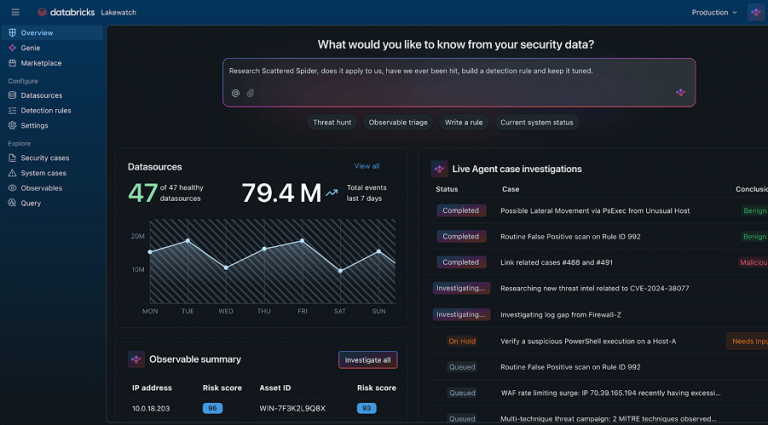Open the PsExec lateral movement case row

coord(593,211)
